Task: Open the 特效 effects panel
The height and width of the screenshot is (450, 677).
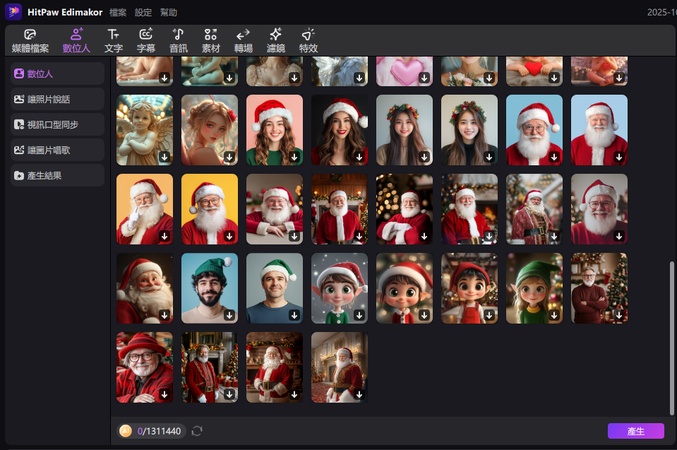Action: click(308, 40)
